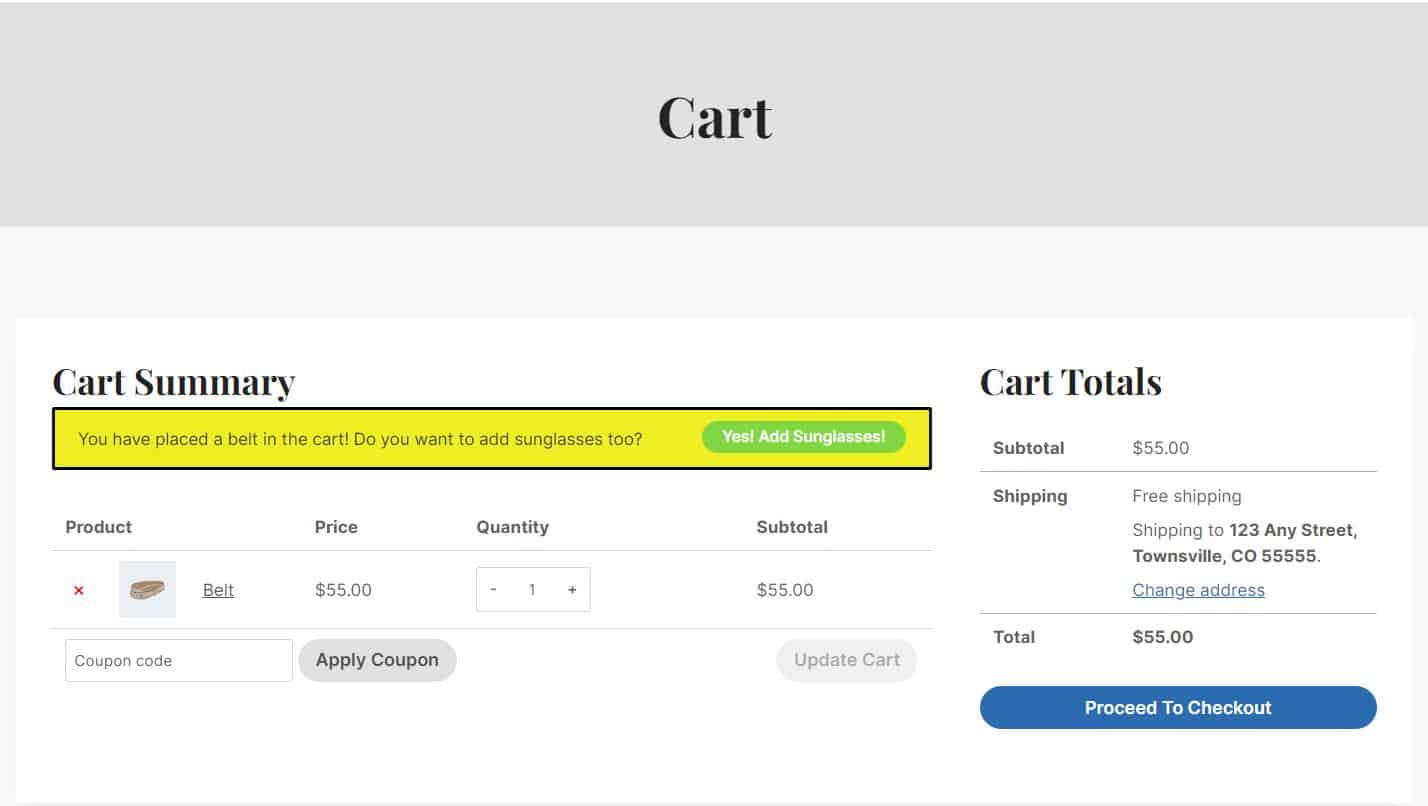Click the Price column header
Image resolution: width=1428 pixels, height=806 pixels.
point(336,527)
